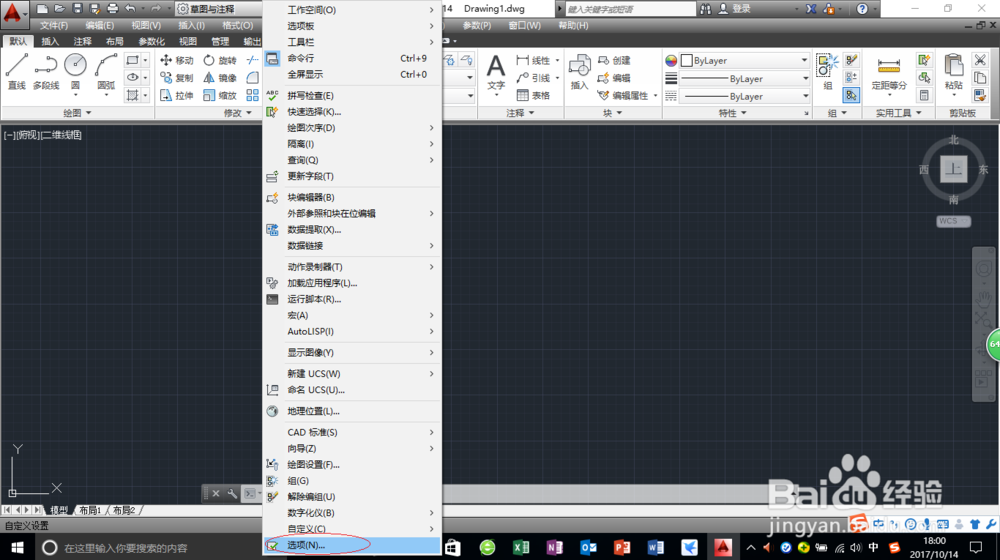This screenshot has width=1000, height=560.
Task: Click the Leader (引线) tool
Action: pos(533,78)
